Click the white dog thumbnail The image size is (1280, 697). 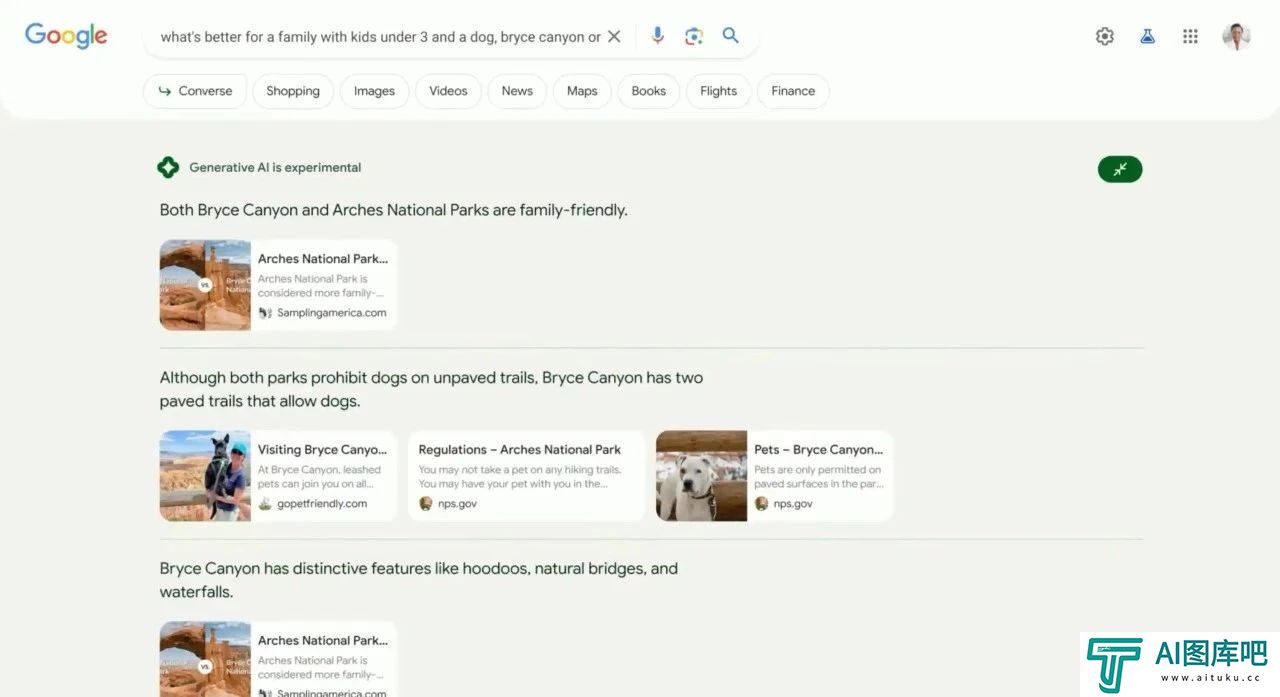[x=701, y=476]
